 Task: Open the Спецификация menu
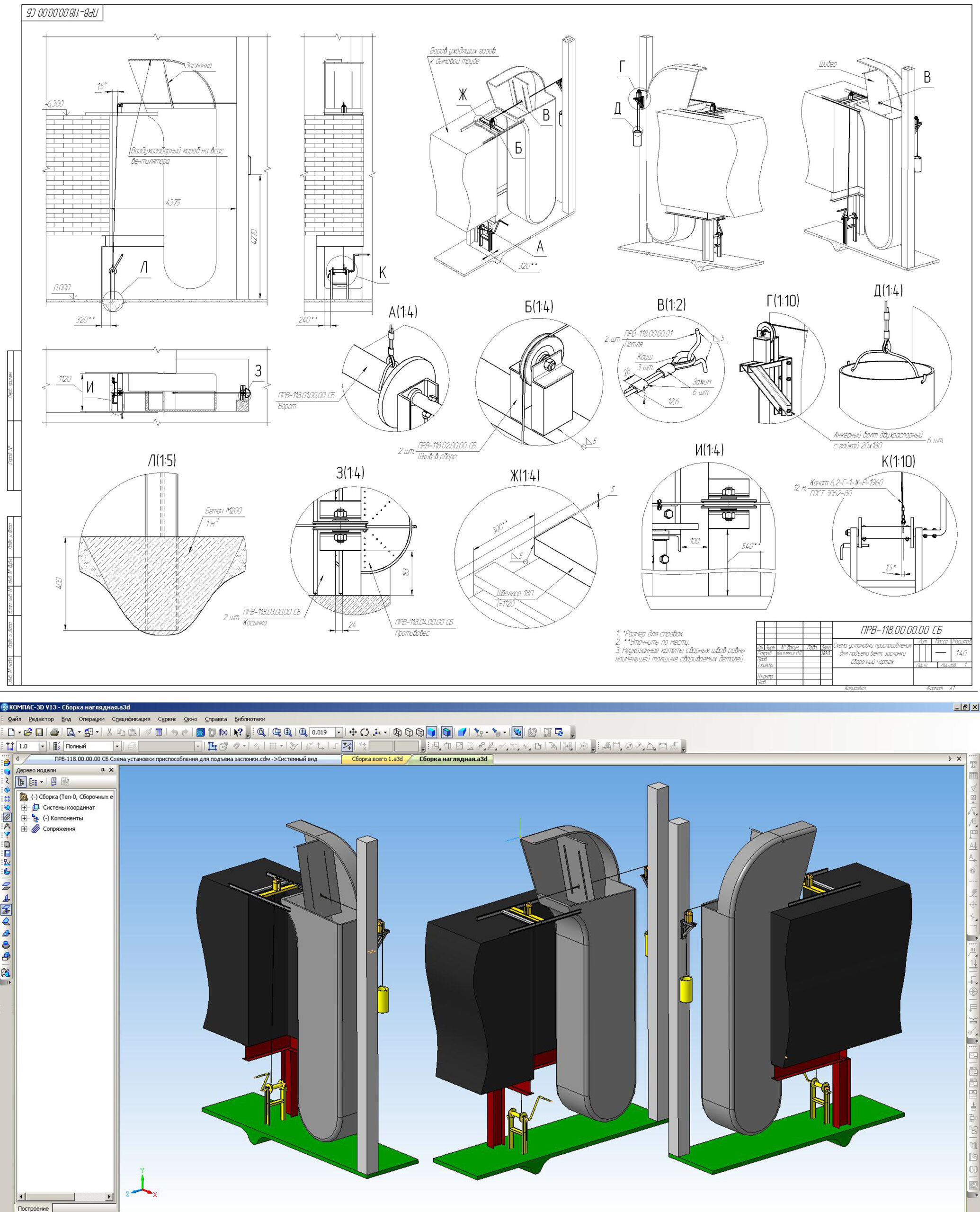tap(131, 719)
